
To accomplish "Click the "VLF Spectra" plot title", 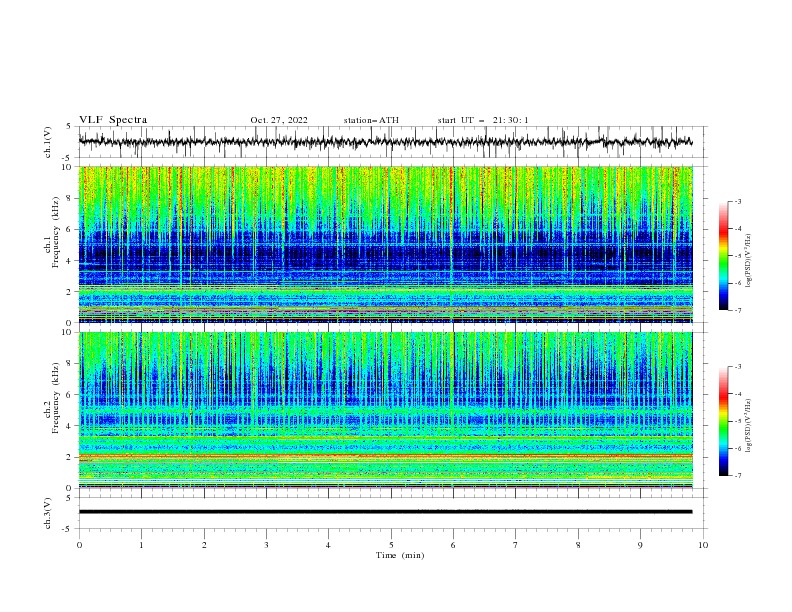I will pos(113,120).
